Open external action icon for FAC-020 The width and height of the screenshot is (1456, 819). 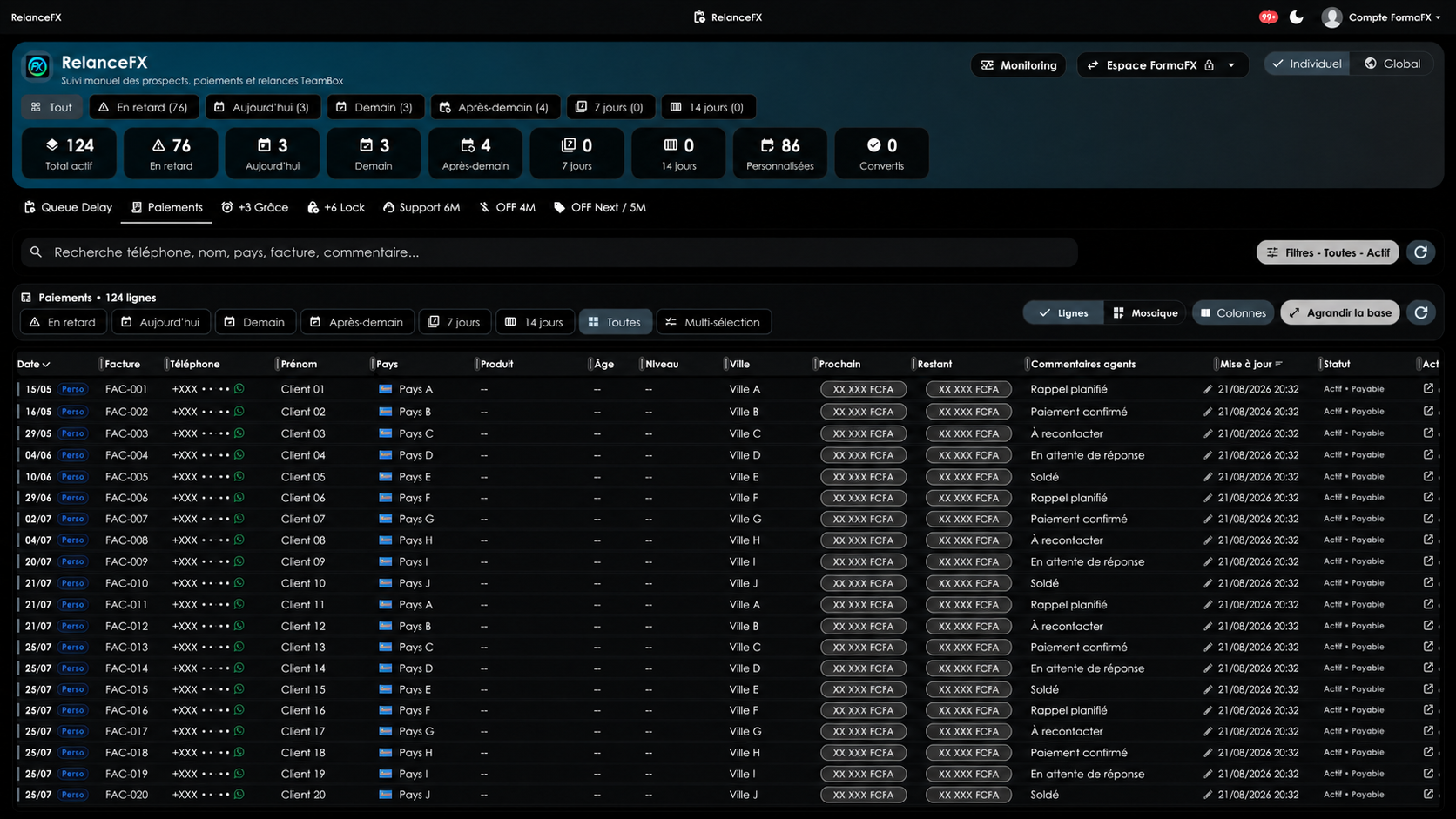click(x=1428, y=794)
